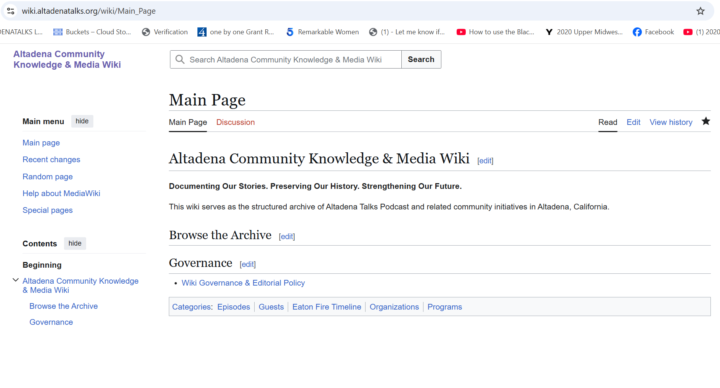Open site information icon in address bar
Screen dimensions: 720x388
pyautogui.click(x=11, y=11)
